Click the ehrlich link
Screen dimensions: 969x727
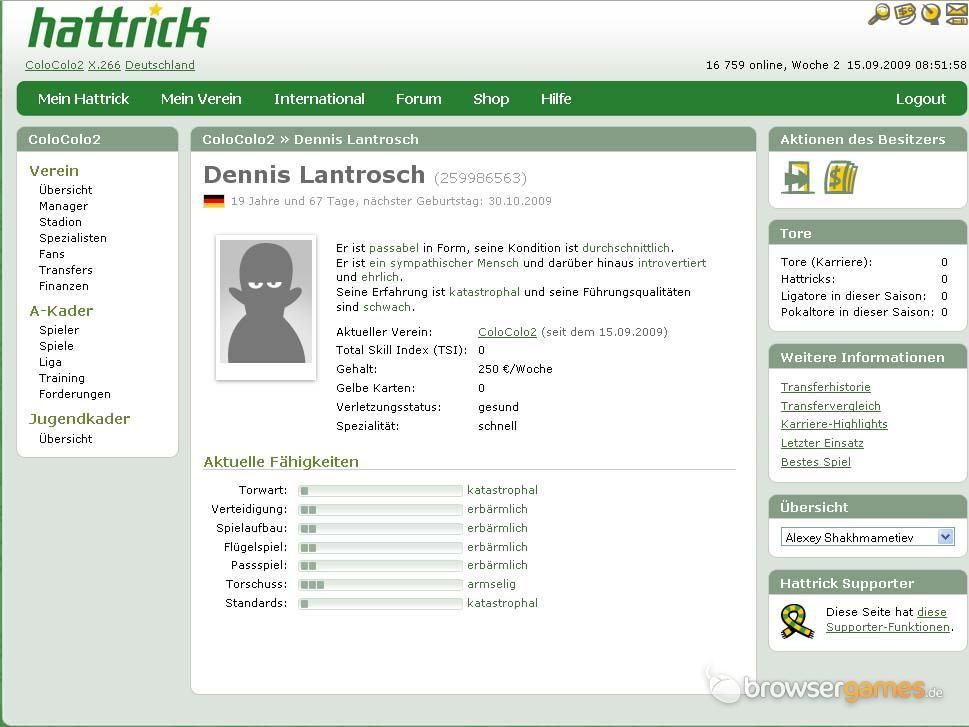(380, 278)
